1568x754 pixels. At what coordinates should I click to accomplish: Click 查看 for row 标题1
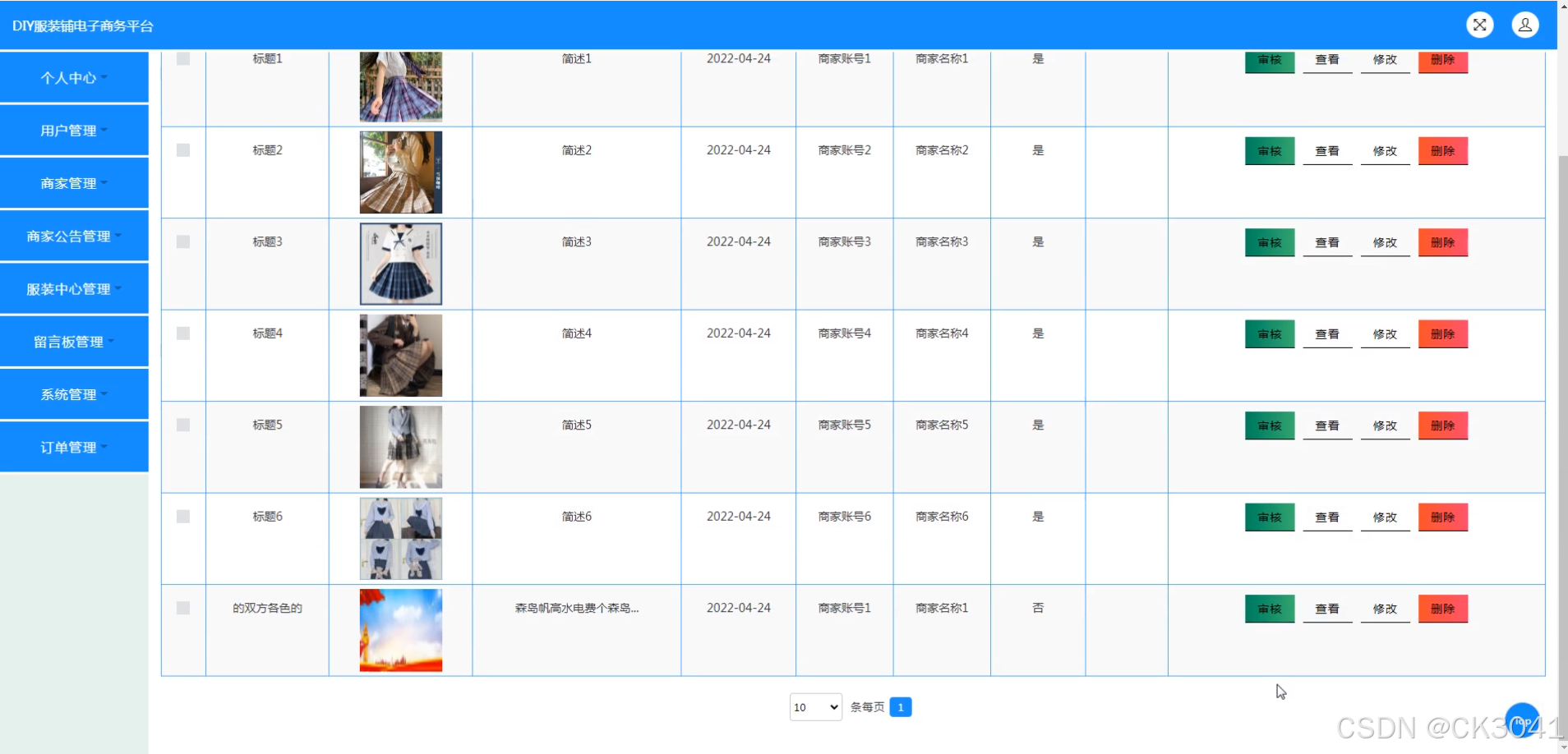1327,61
